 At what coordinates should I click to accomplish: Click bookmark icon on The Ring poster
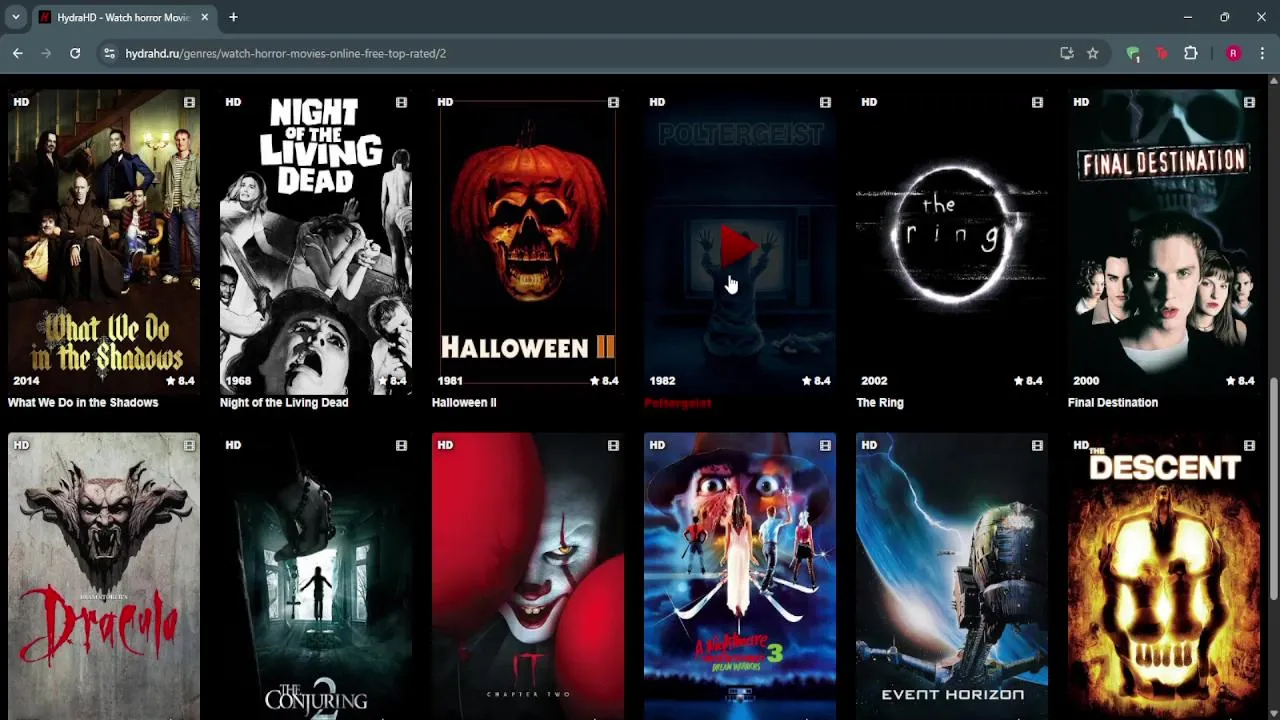click(1037, 102)
